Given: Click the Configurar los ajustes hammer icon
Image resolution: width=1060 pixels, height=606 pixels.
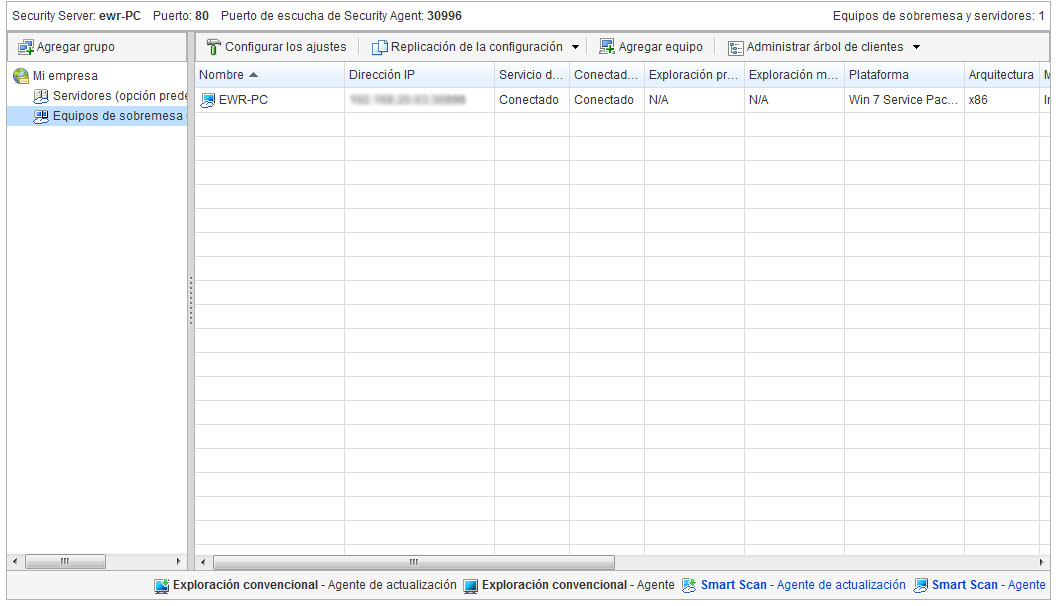Looking at the screenshot, I should coord(213,47).
